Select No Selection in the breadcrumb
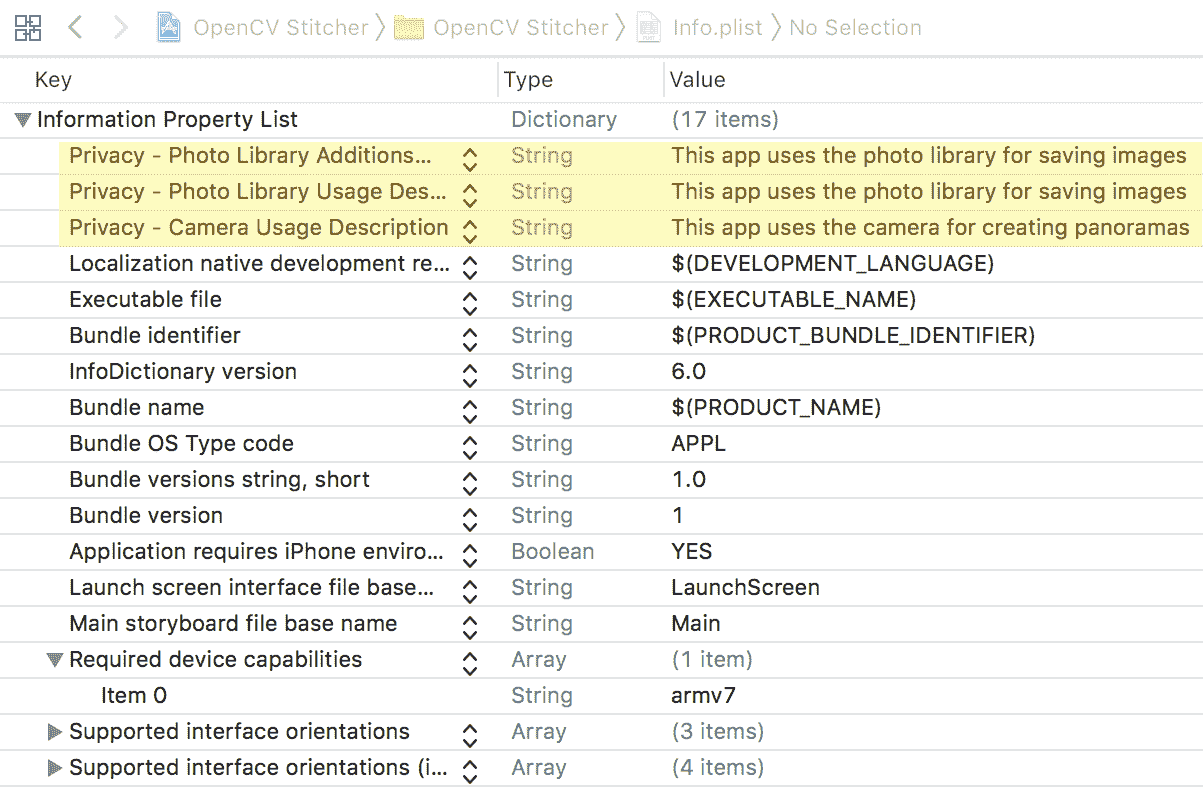This screenshot has width=1203, height=790. [855, 28]
